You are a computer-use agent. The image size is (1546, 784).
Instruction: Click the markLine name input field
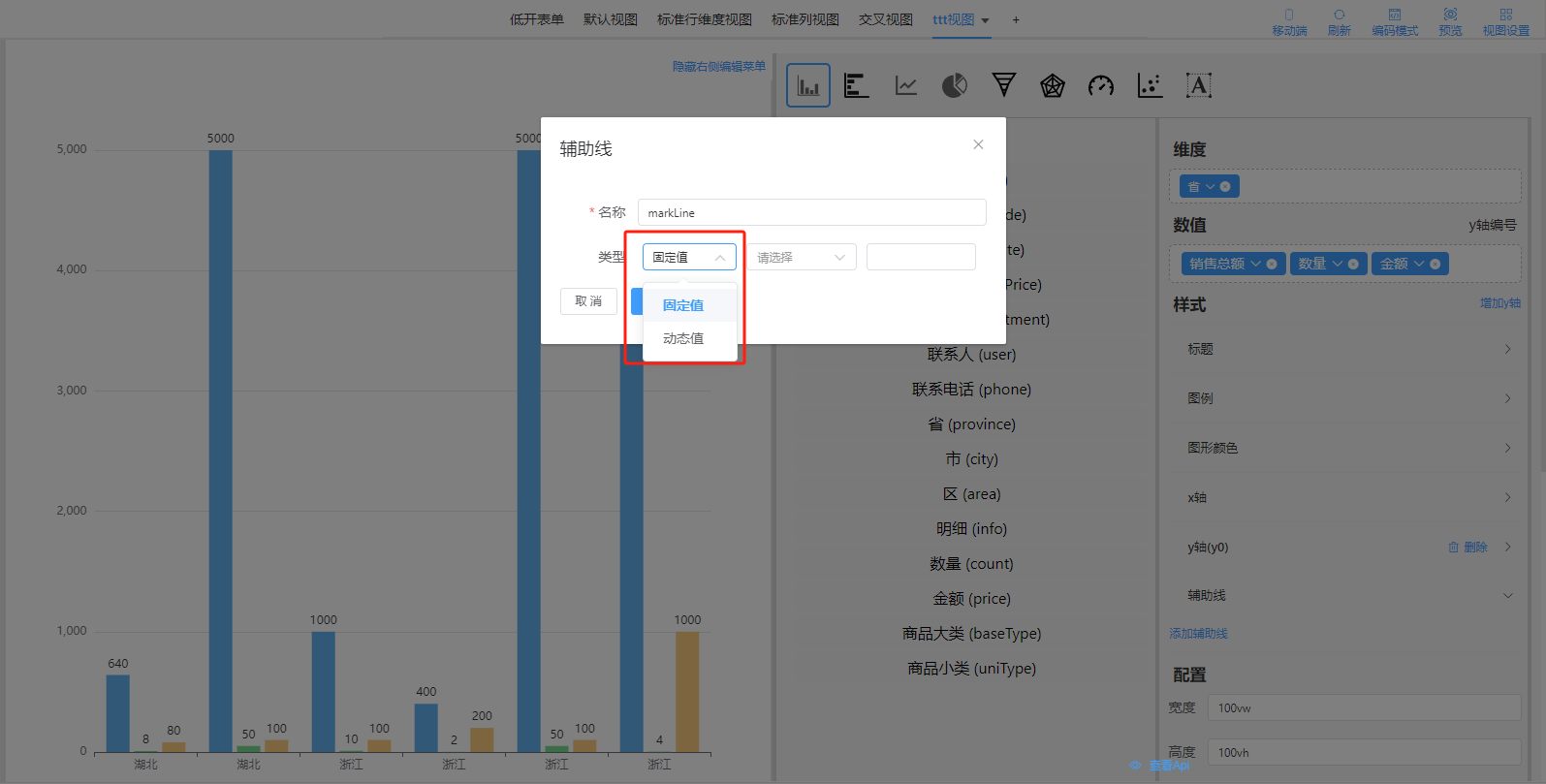pos(811,212)
